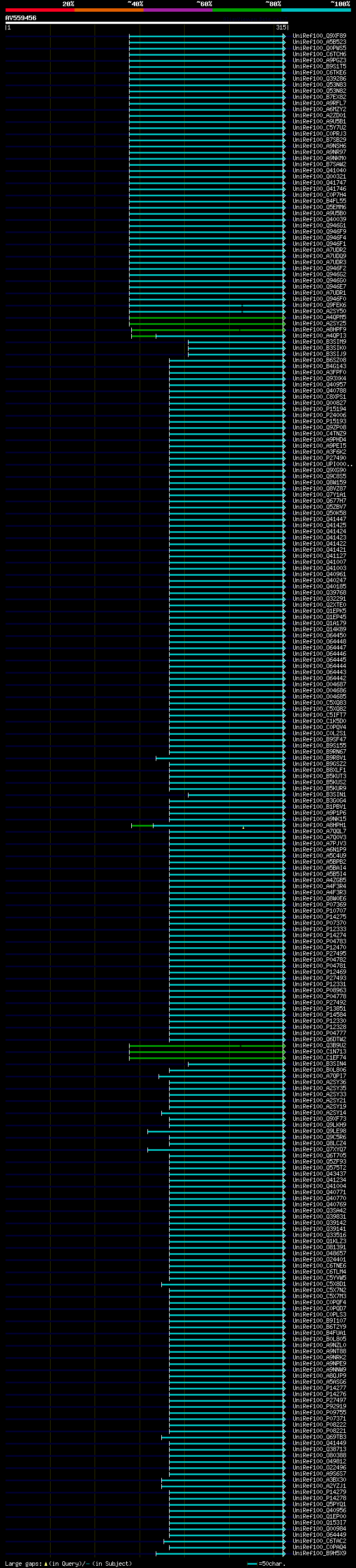Click the cyan ~100% identity legend segment
The height and width of the screenshot is (1568, 356).
[x=316, y=10]
